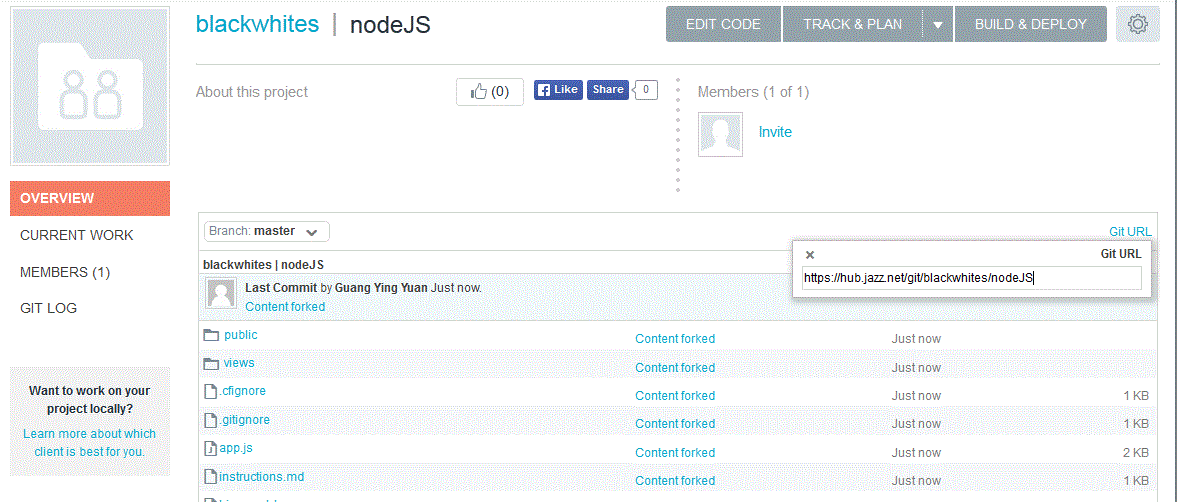Image resolution: width=1177 pixels, height=502 pixels.
Task: Click the app.js file icon
Action: click(x=211, y=448)
